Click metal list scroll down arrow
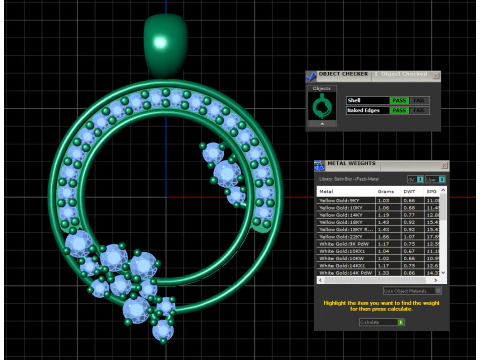 pyautogui.click(x=443, y=273)
